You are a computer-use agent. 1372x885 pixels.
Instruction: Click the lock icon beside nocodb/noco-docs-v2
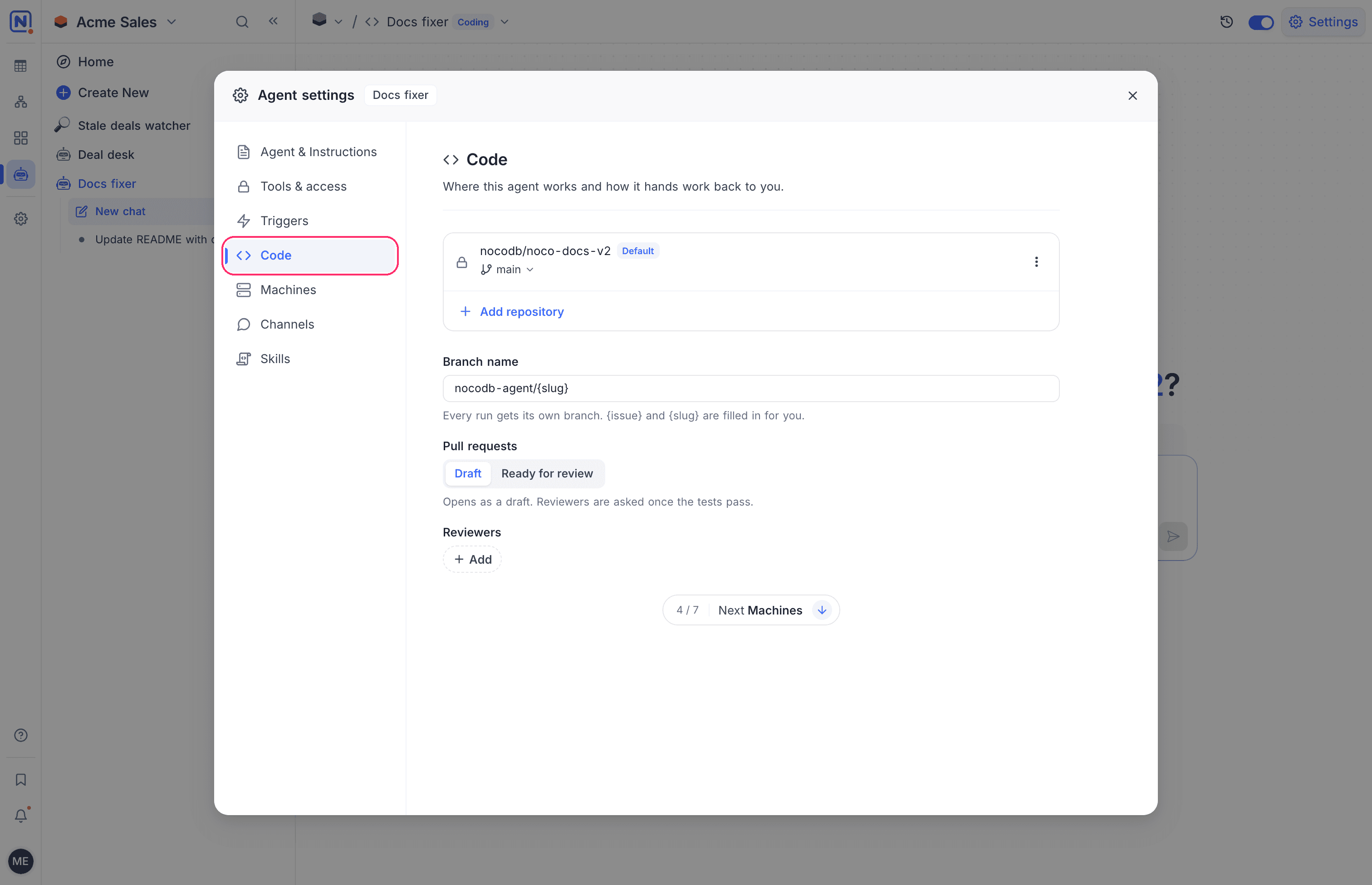point(462,263)
